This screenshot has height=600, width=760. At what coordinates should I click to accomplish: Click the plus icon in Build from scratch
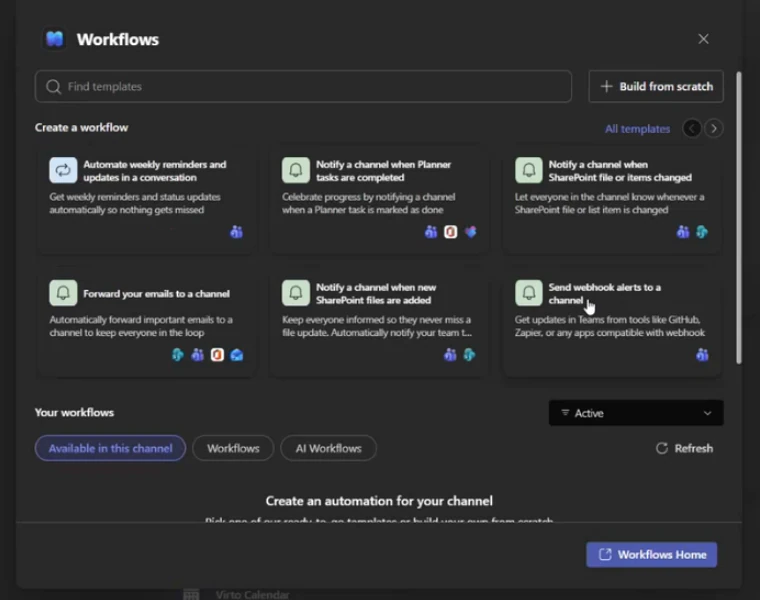tap(606, 86)
